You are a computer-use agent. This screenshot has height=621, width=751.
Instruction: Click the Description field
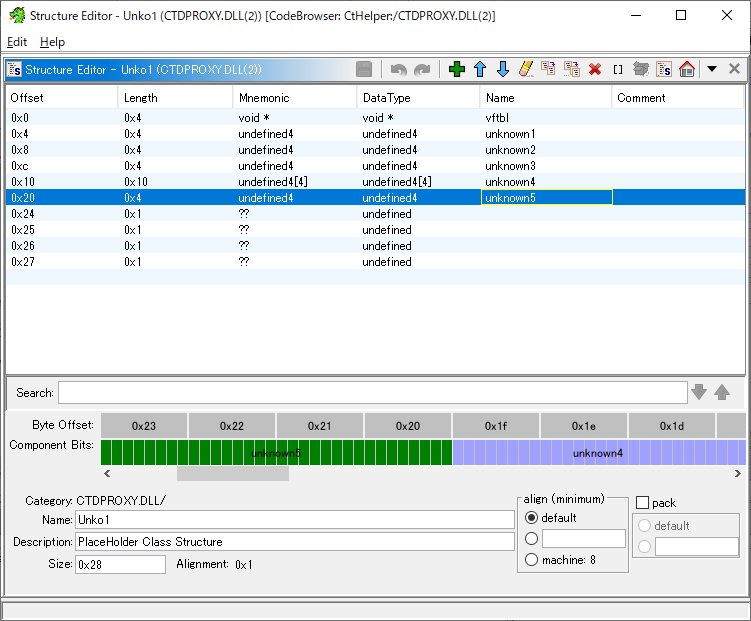pos(295,542)
